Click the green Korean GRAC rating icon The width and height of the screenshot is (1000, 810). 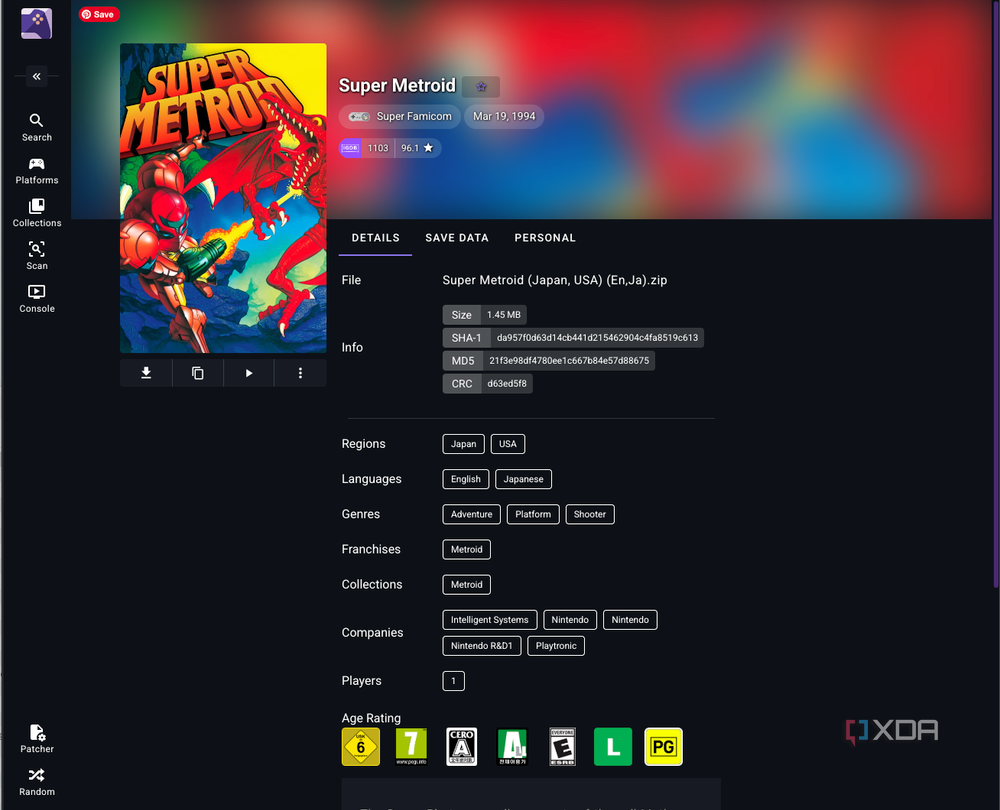click(512, 746)
